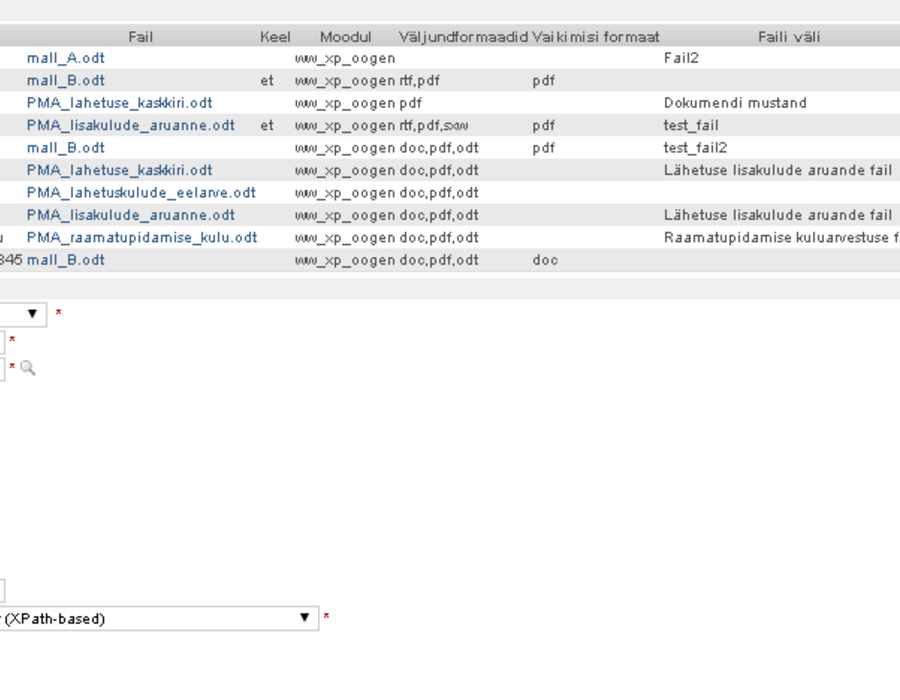Click the test_fail2 cell
The width and height of the screenshot is (900, 700).
coord(695,147)
